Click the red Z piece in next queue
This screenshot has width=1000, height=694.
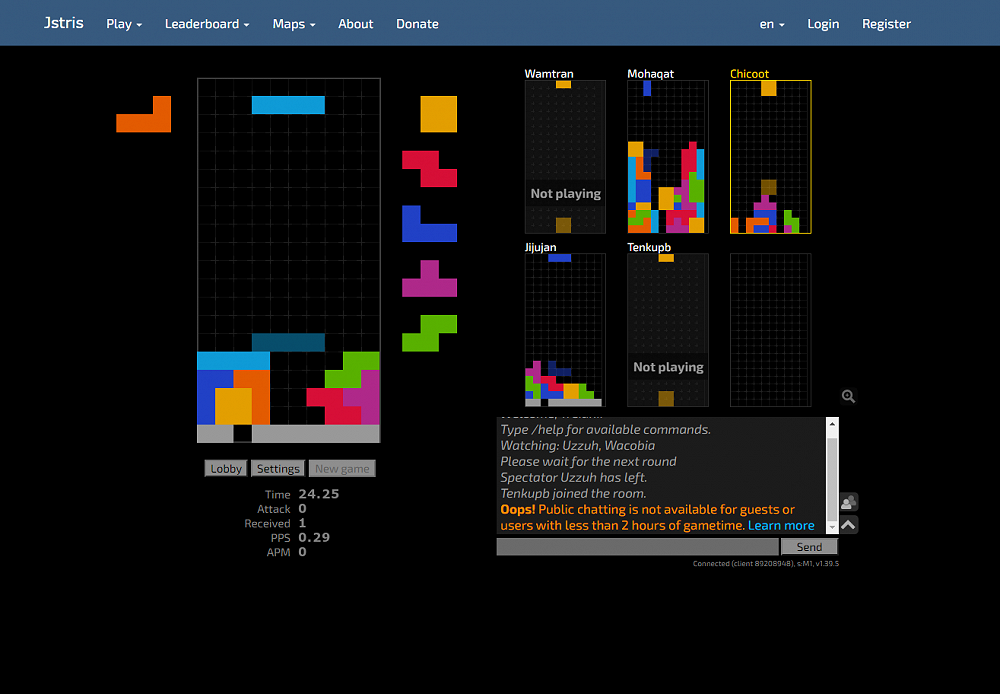tap(431, 169)
